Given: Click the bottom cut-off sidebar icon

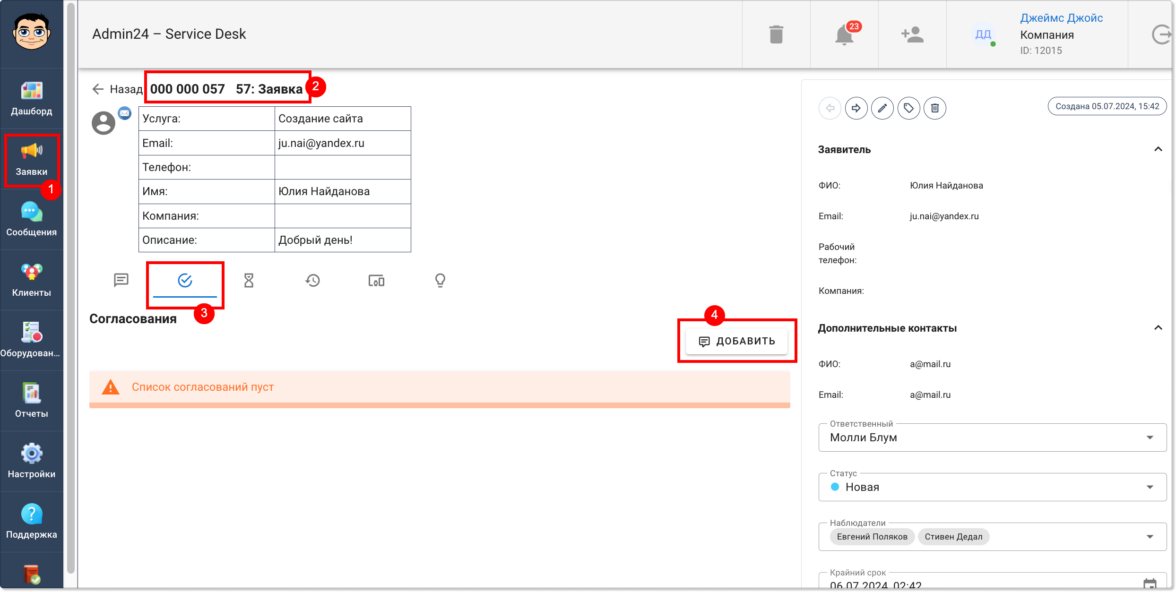Looking at the screenshot, I should pos(32,574).
